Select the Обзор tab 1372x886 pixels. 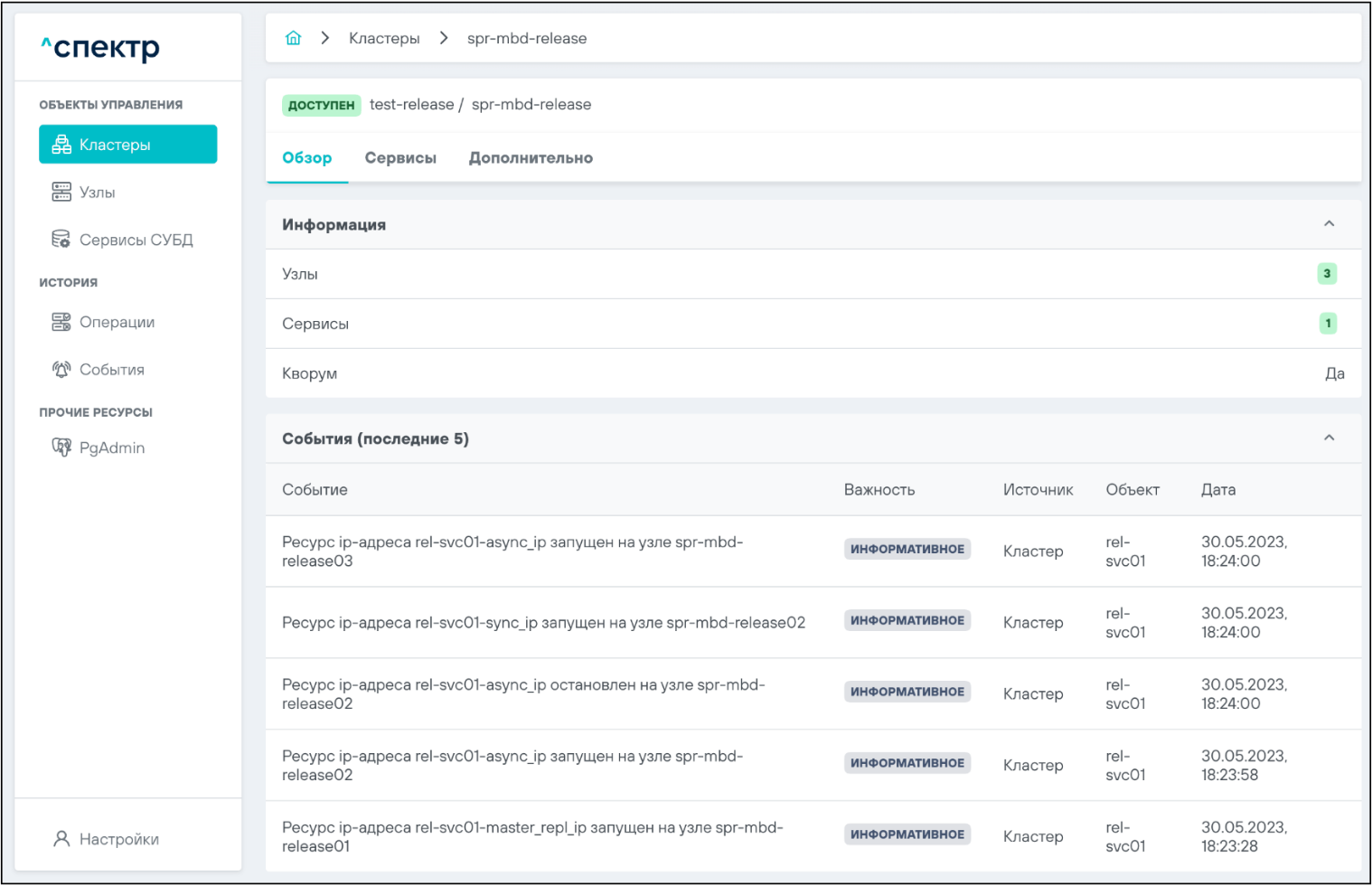[307, 158]
